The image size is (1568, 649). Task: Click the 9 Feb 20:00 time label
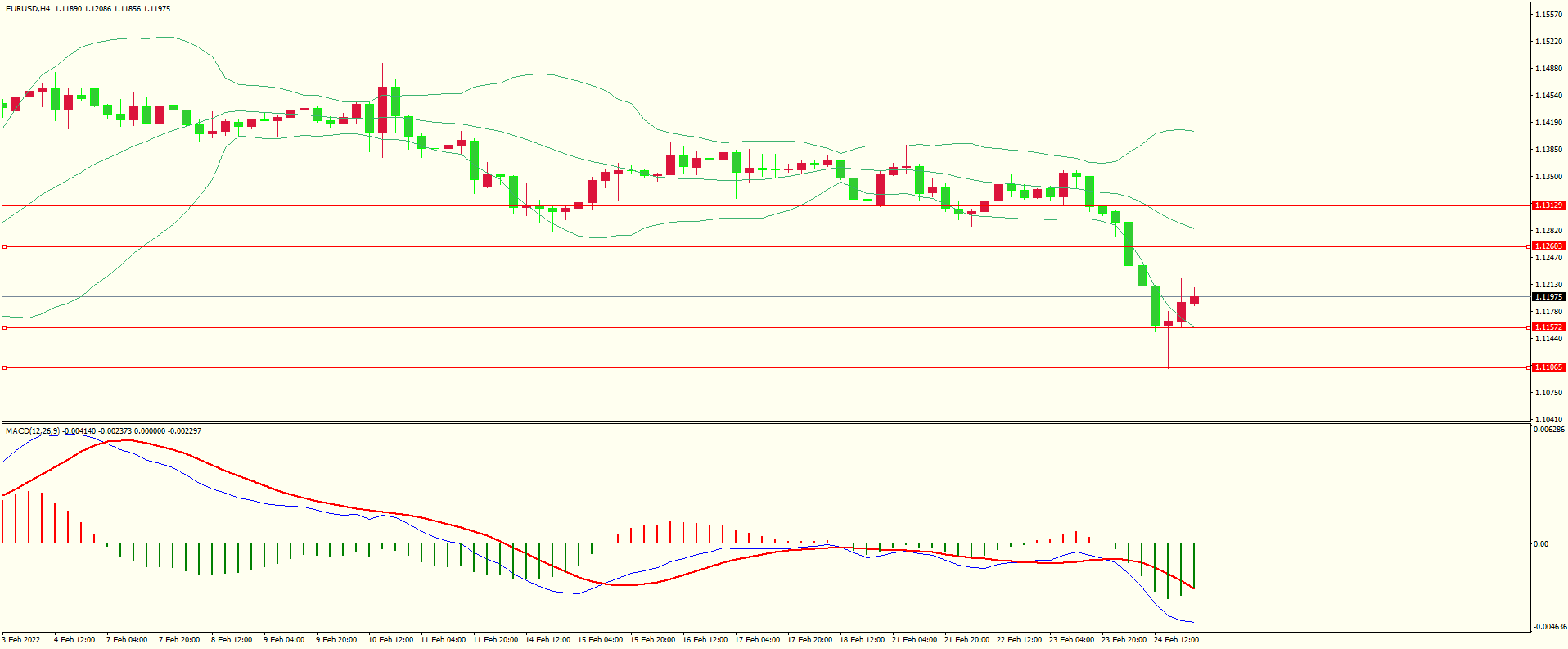tap(336, 640)
